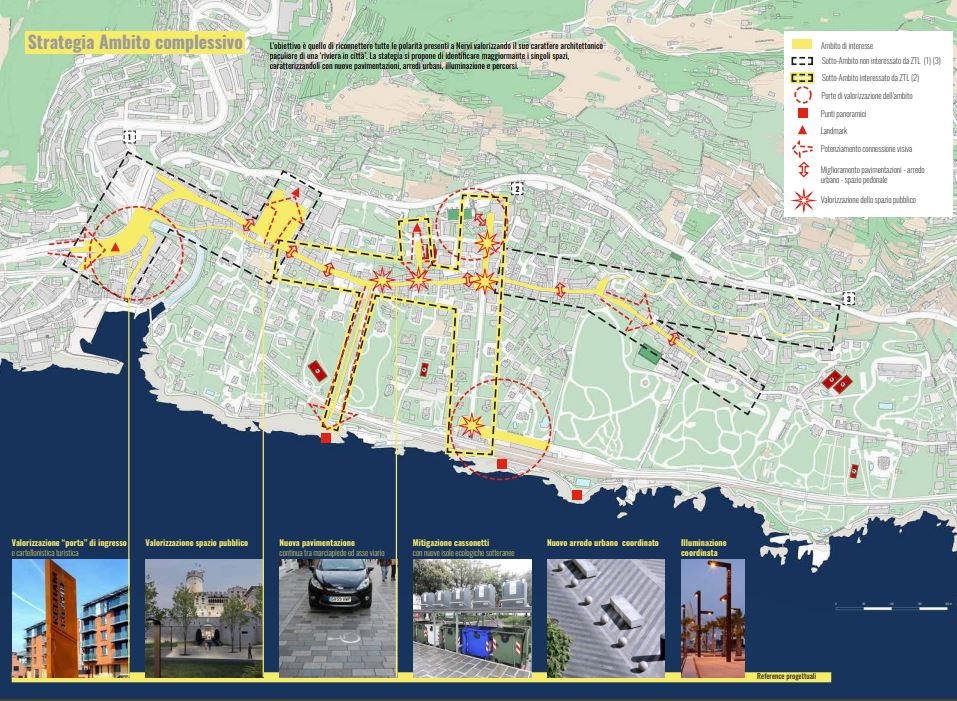
Task: Open the Illuminazione coordinata street lamp photo
Action: 713,617
